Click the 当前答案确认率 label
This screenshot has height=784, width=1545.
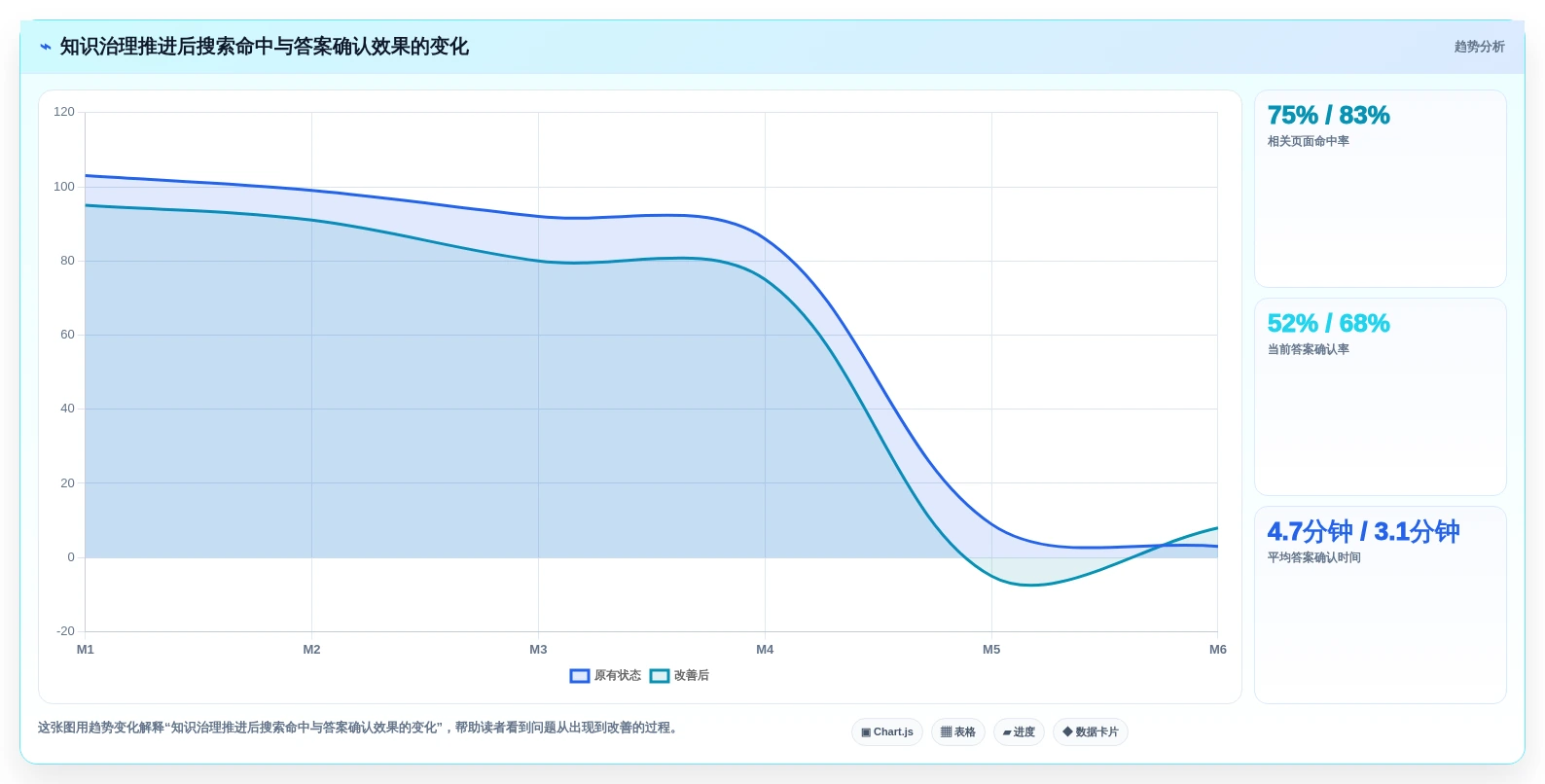[x=1308, y=350]
